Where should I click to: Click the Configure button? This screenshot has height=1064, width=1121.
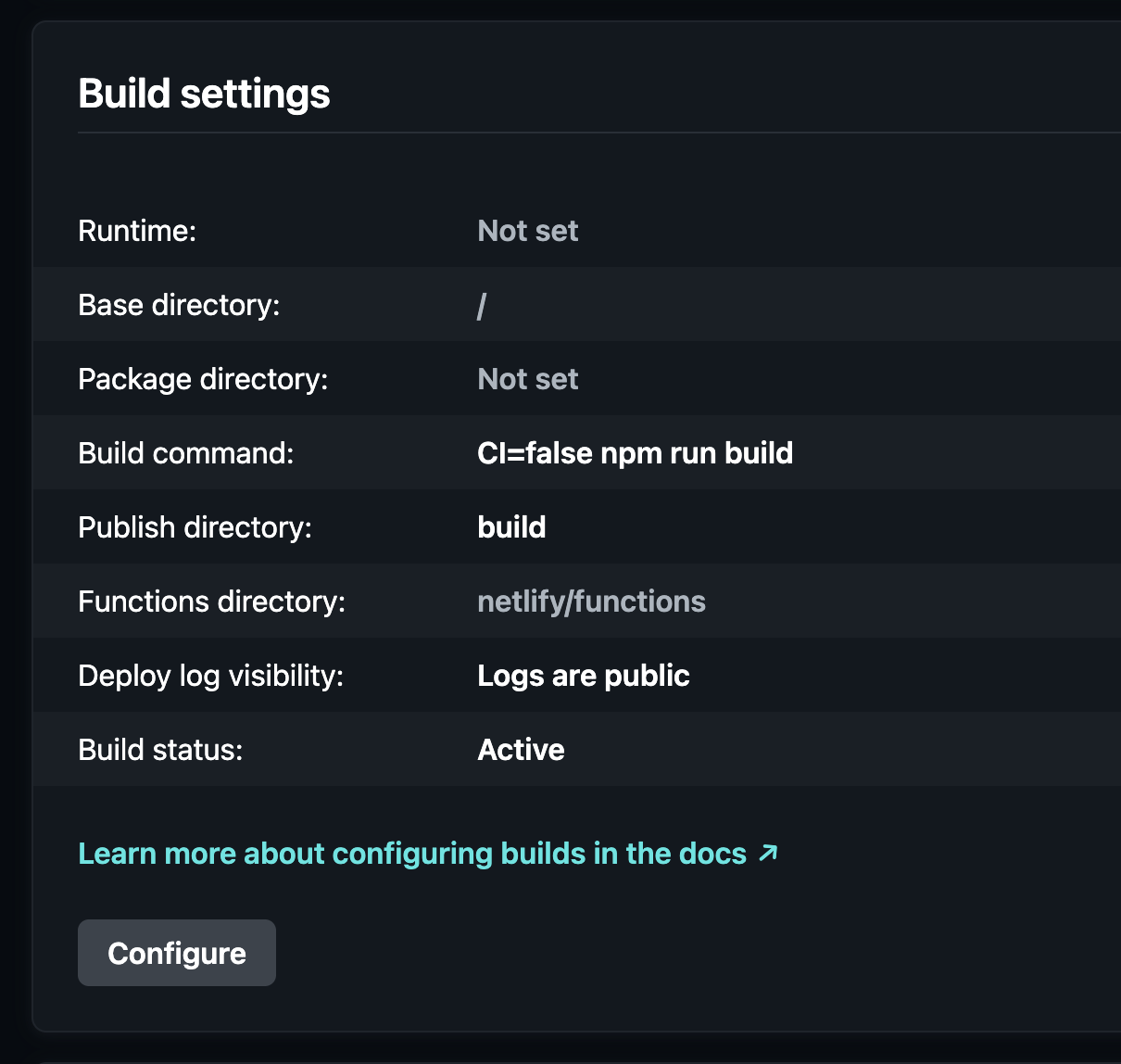(177, 953)
